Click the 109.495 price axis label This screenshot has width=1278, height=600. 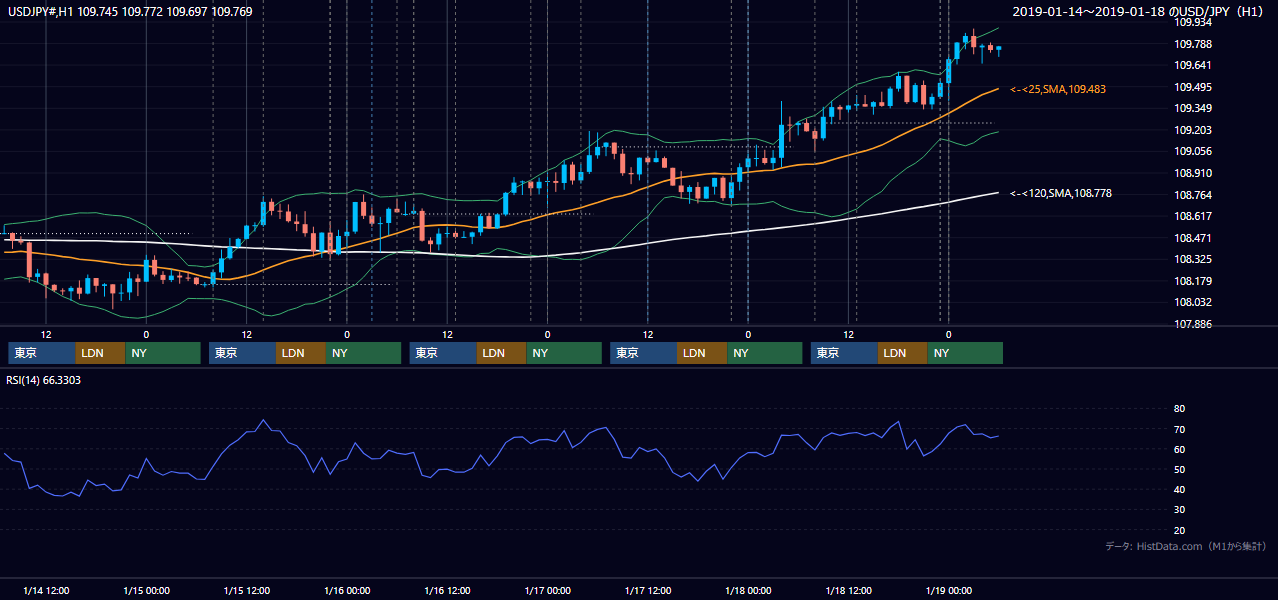point(1193,87)
